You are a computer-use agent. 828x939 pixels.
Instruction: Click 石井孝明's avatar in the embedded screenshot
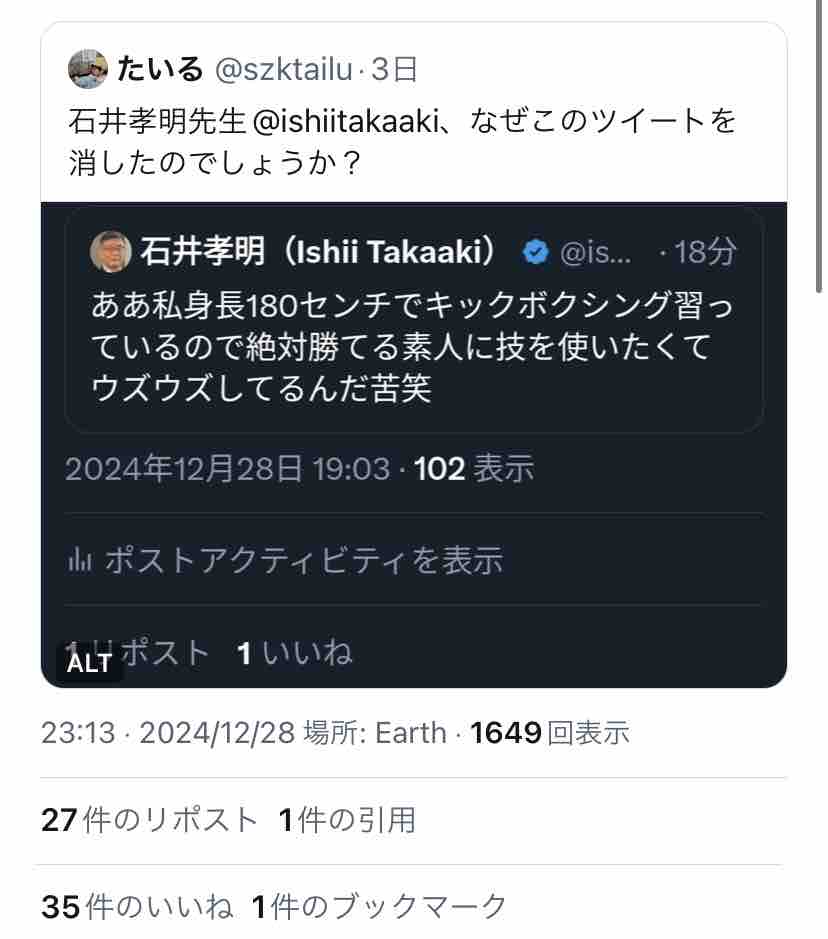coord(110,252)
